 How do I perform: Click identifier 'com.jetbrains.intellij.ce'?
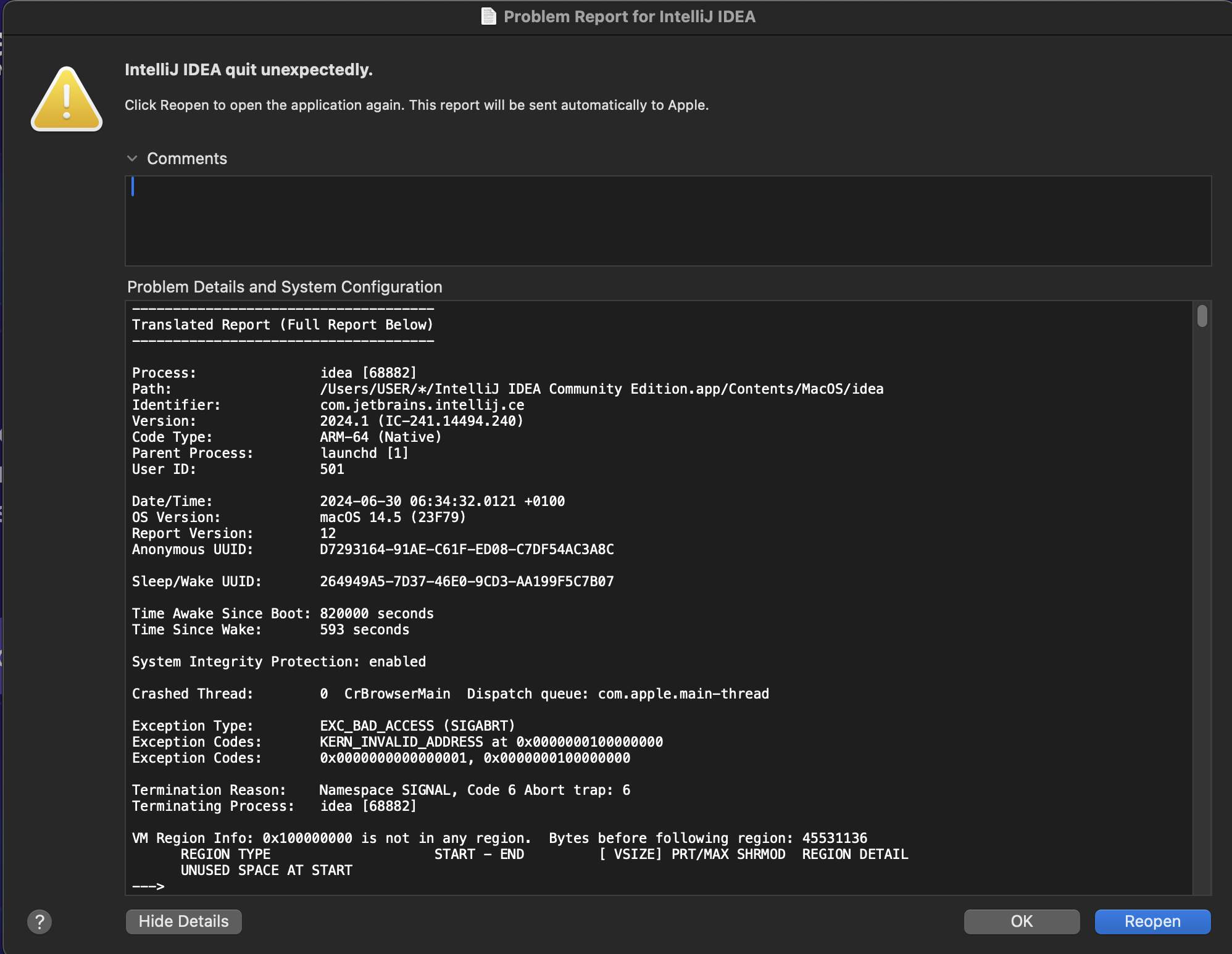pos(422,405)
